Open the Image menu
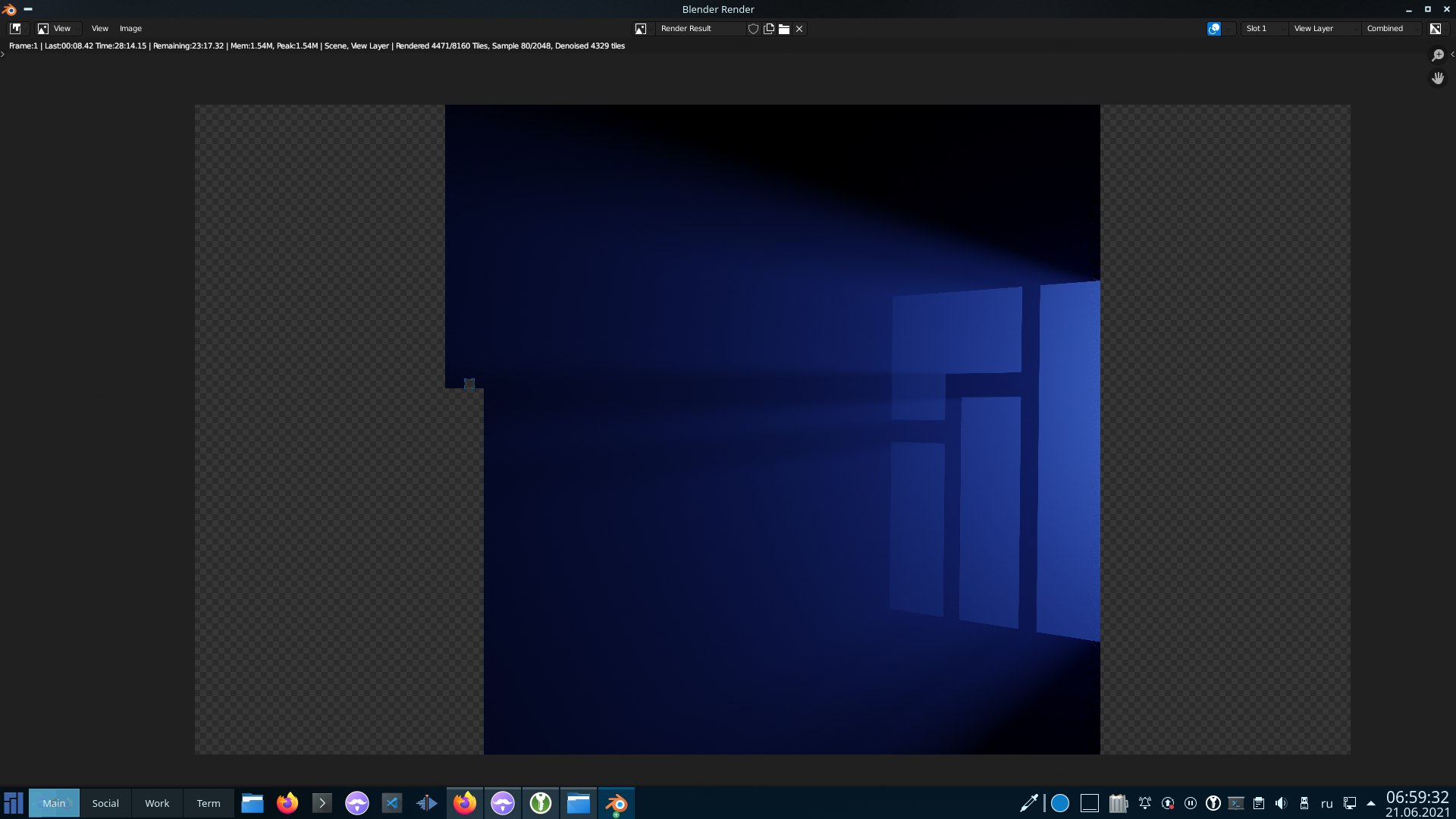This screenshot has height=819, width=1456. tap(130, 28)
